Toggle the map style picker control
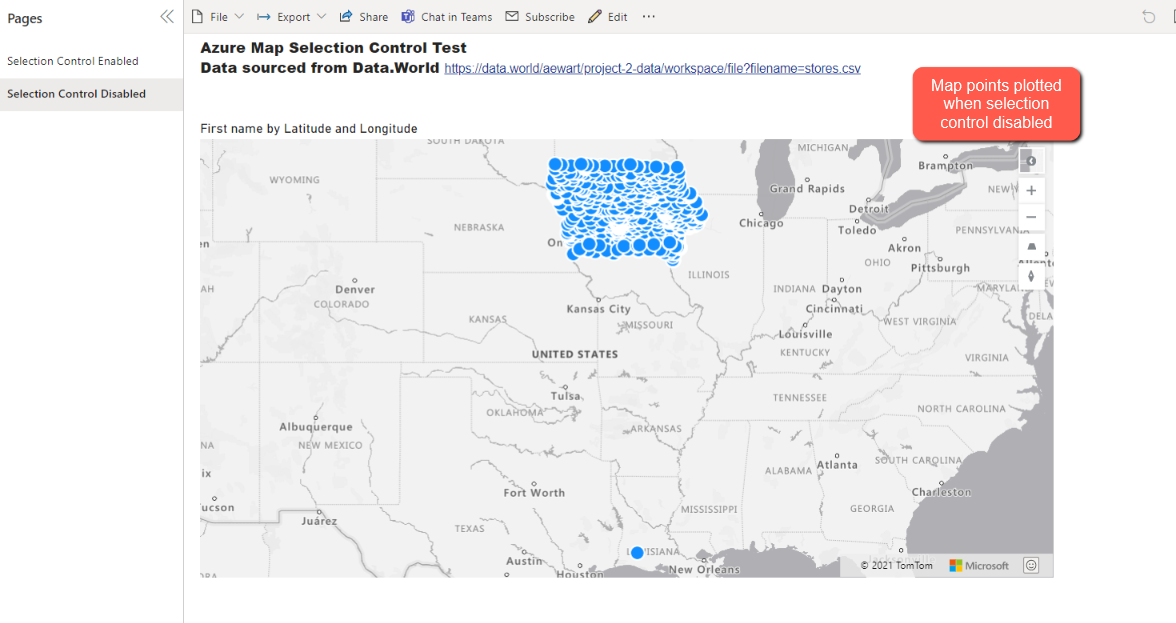The width and height of the screenshot is (1176, 623). click(1031, 161)
